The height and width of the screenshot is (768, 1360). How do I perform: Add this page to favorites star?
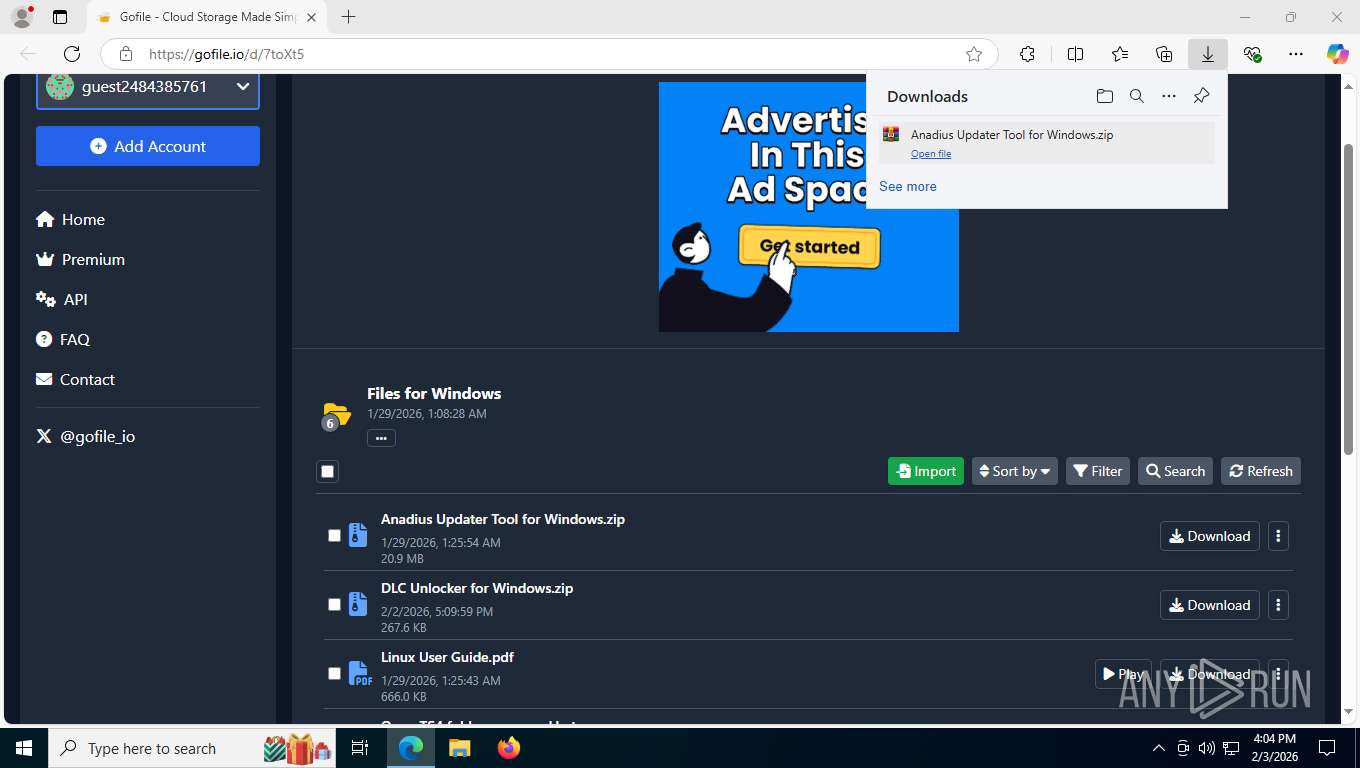pos(974,54)
